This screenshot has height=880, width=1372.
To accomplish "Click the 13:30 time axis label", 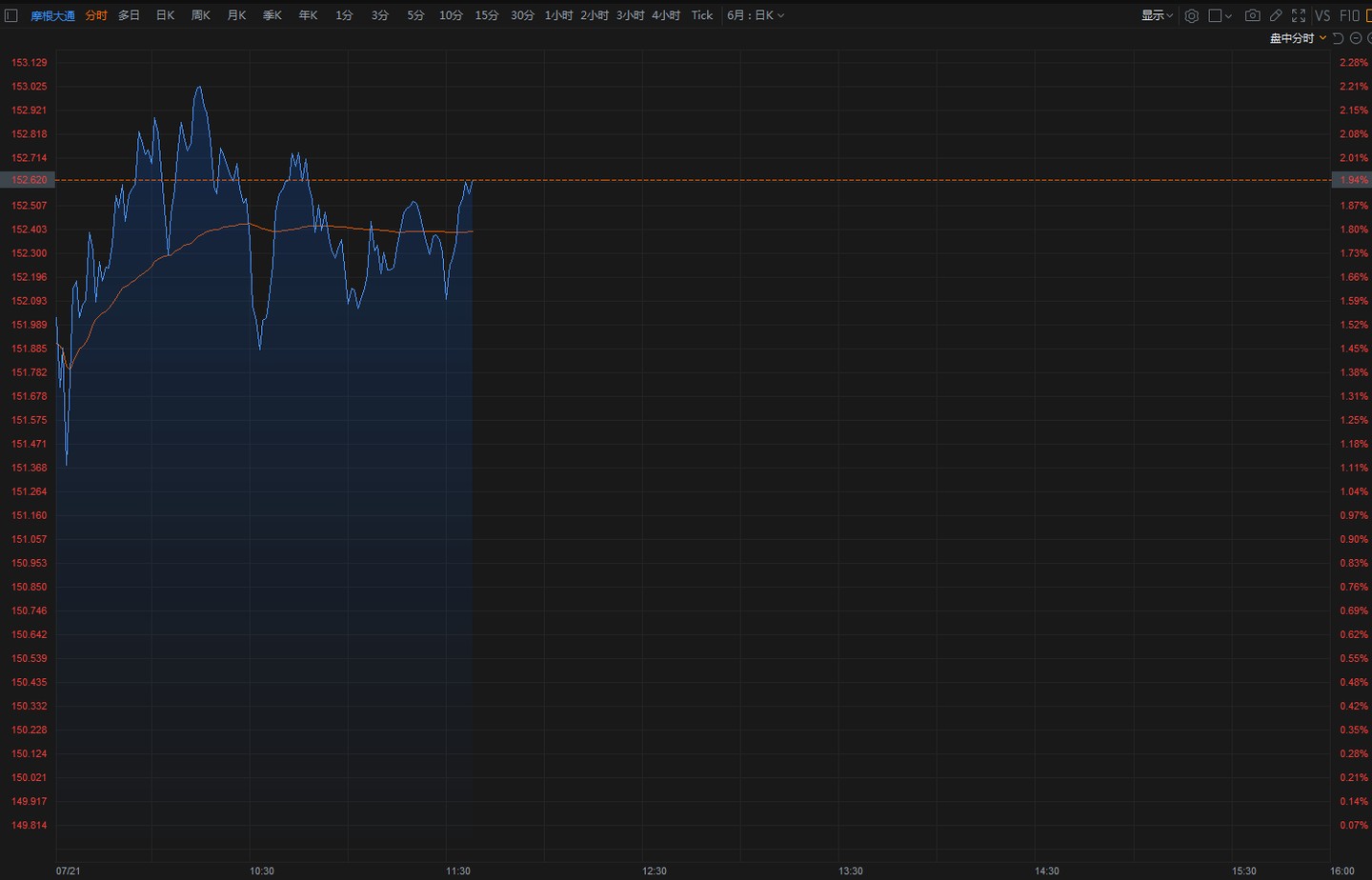I will [x=851, y=871].
